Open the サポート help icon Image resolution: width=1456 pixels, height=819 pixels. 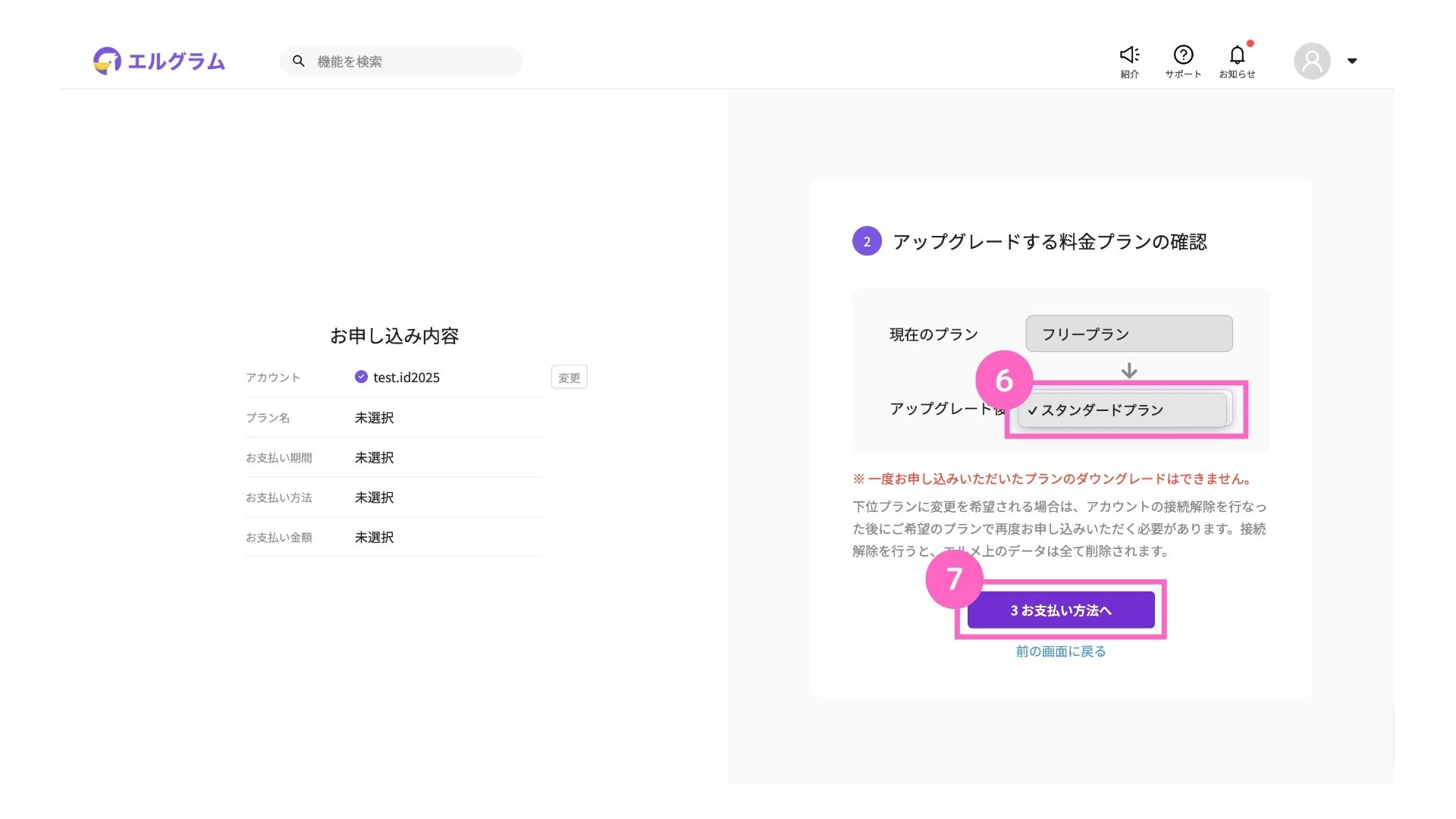(x=1183, y=61)
